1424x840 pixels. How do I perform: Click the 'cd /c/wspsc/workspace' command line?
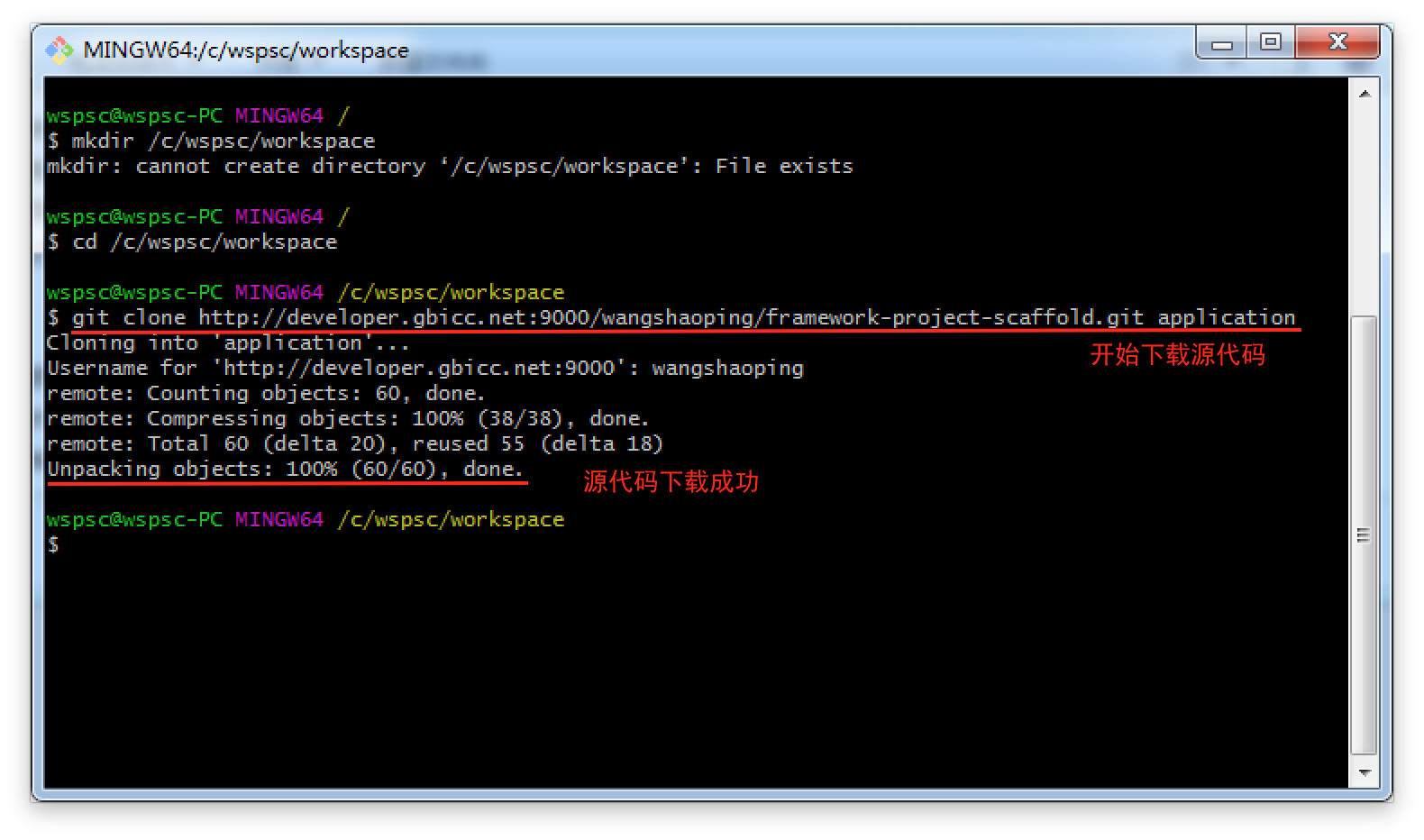coord(205,242)
